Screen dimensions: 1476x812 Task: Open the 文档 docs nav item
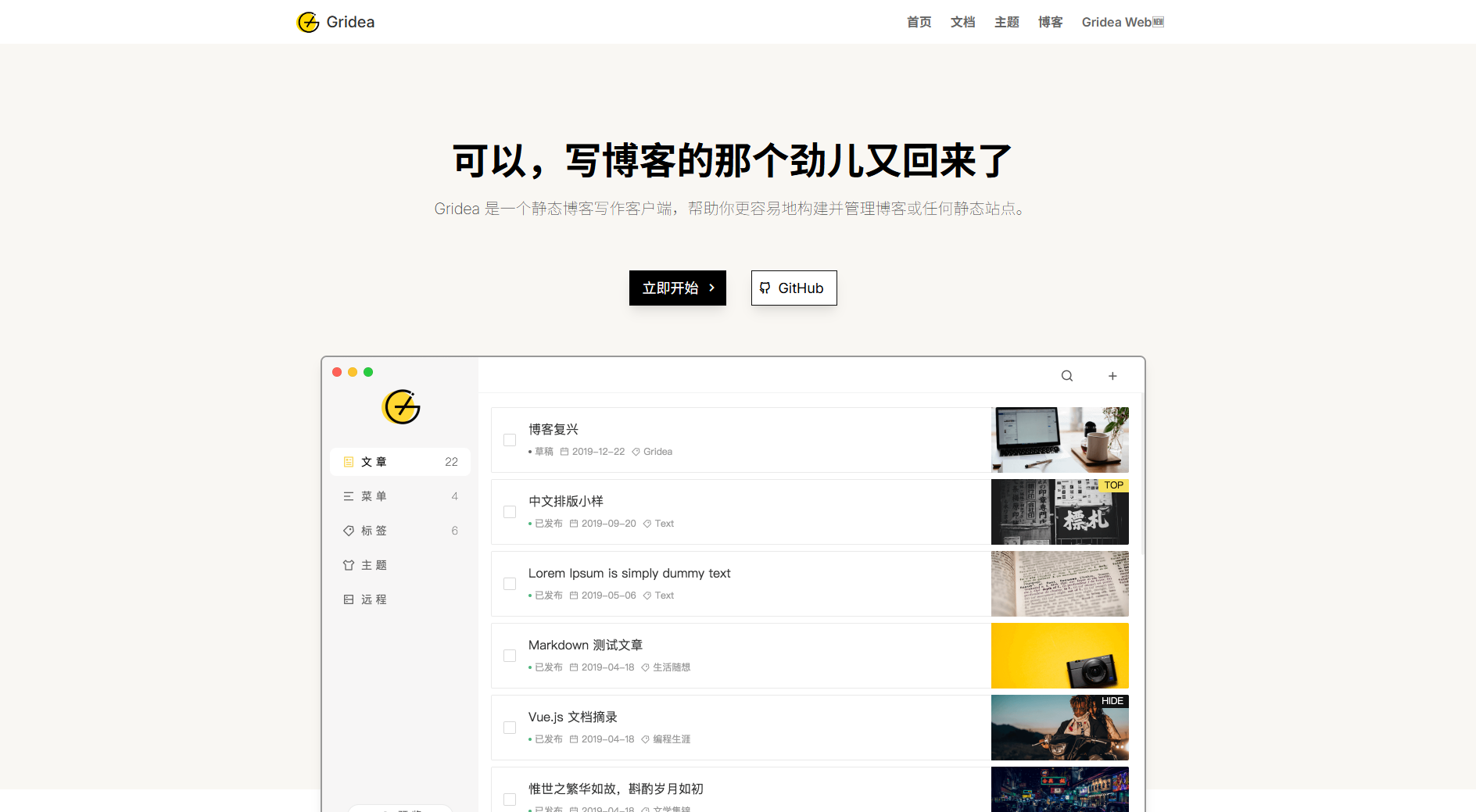[x=962, y=22]
